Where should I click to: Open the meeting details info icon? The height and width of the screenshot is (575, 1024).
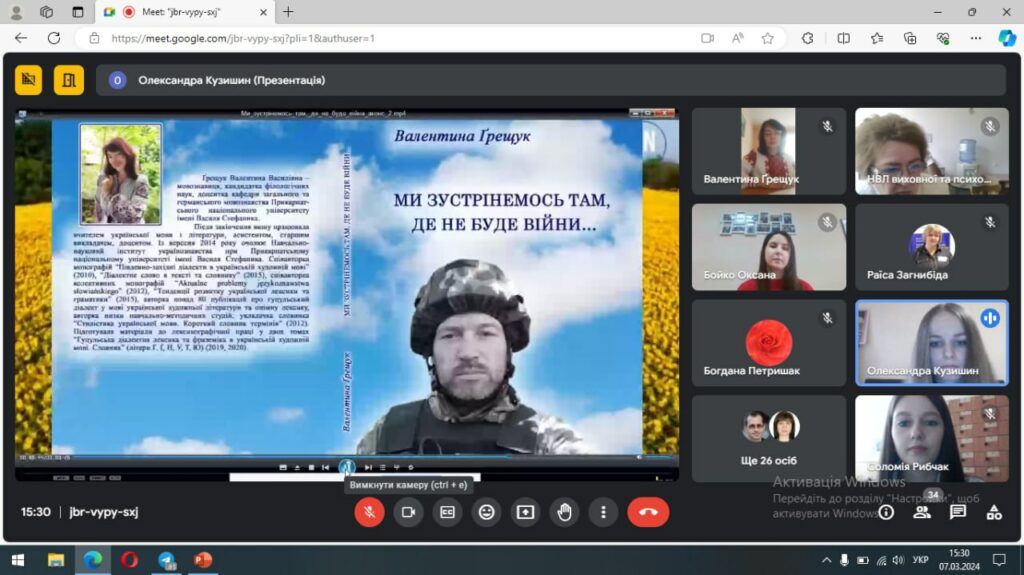tap(886, 512)
